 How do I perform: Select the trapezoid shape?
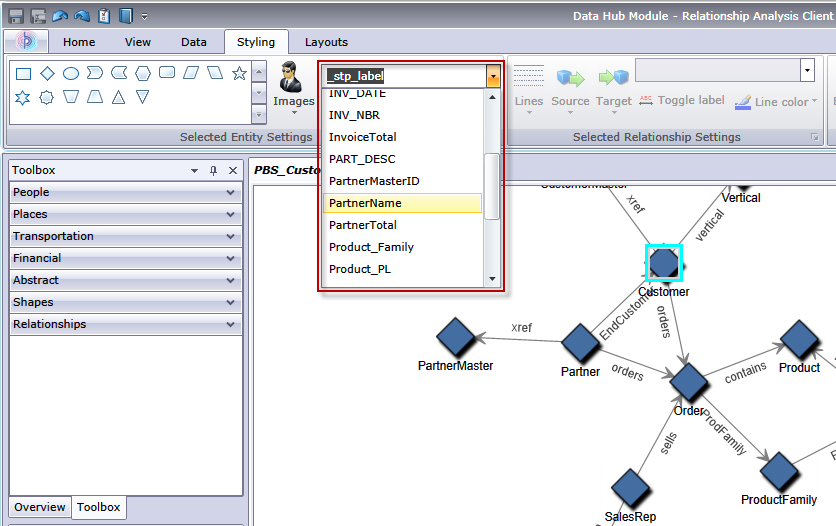(x=95, y=96)
